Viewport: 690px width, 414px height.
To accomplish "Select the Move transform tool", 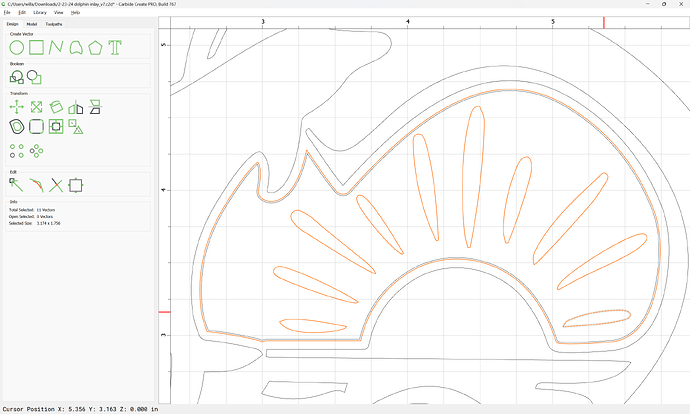I will 17,107.
